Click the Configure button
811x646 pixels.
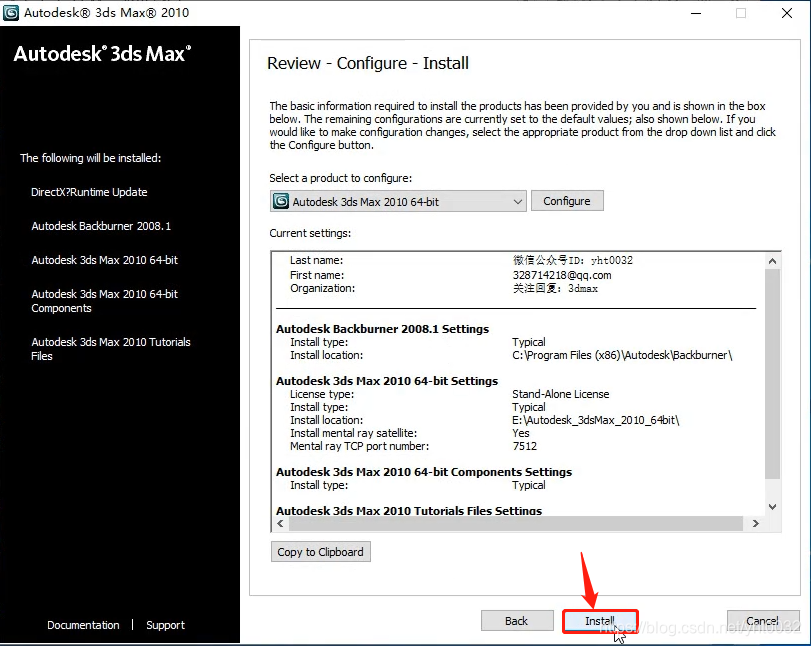567,201
